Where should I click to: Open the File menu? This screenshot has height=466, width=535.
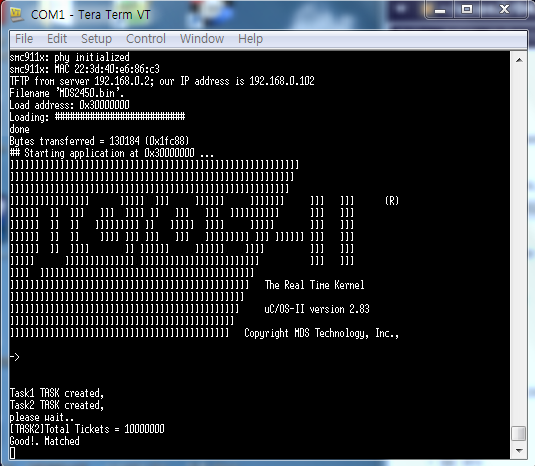tap(24, 39)
